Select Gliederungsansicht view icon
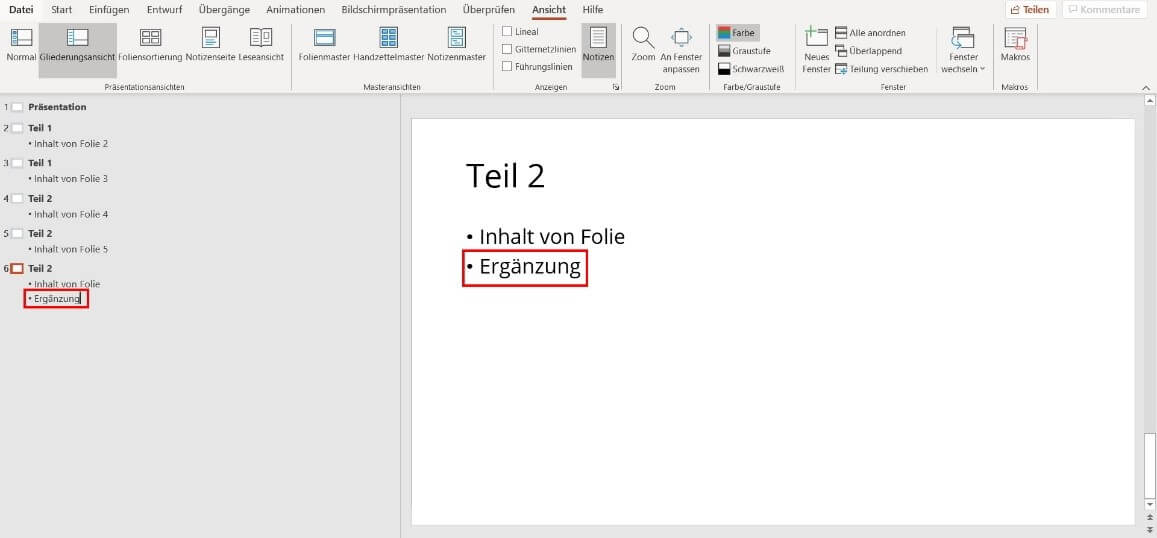This screenshot has width=1157, height=538. click(x=77, y=38)
